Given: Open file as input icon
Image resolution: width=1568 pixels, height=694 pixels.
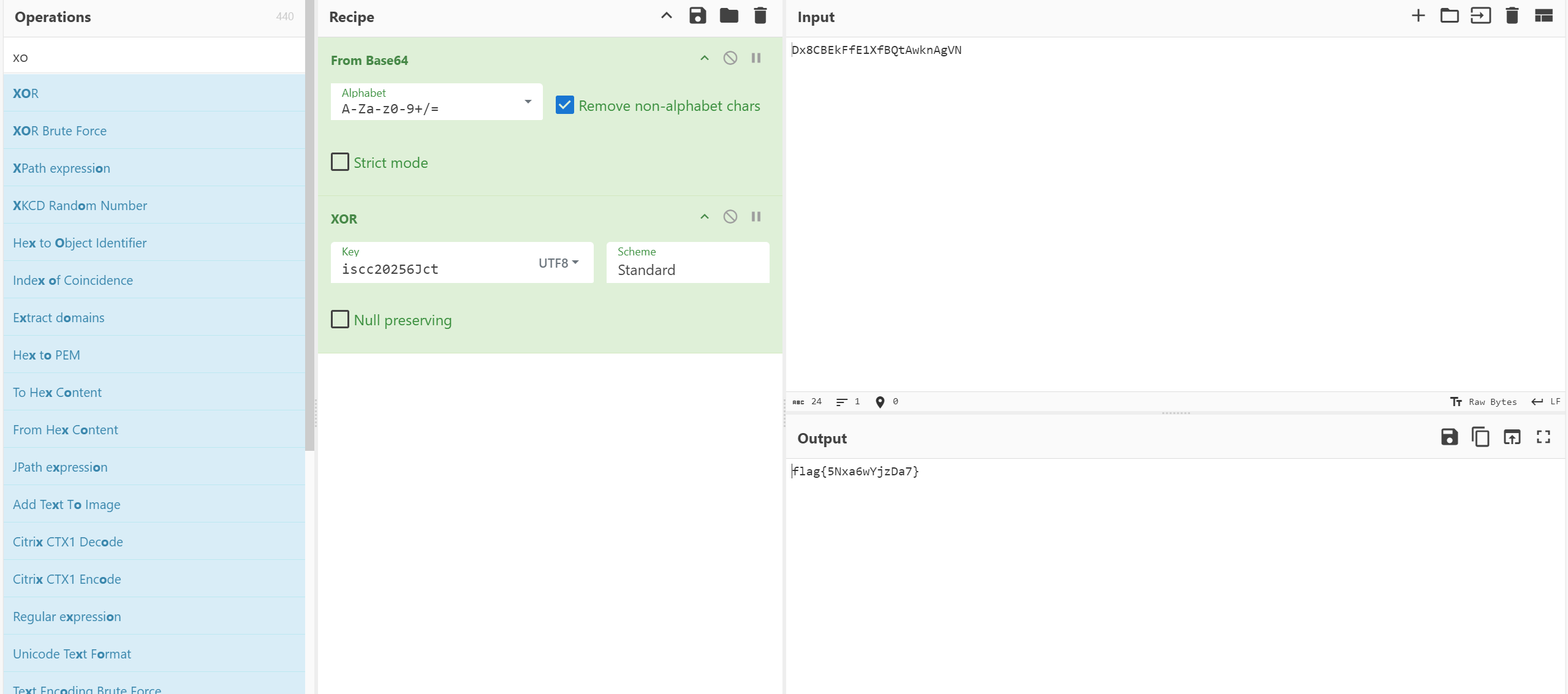Looking at the screenshot, I should [x=1480, y=16].
